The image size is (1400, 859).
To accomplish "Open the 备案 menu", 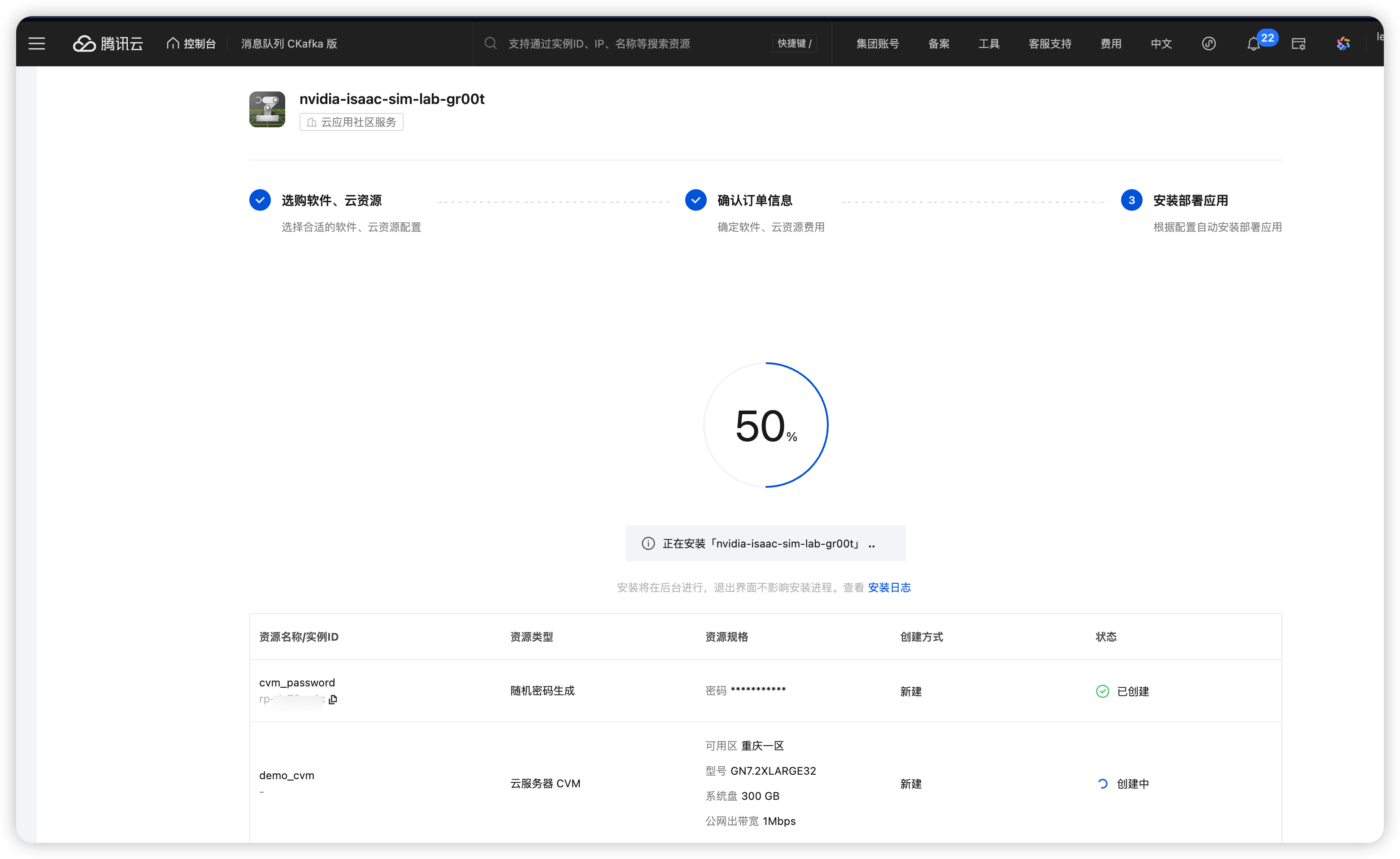I will (x=939, y=44).
